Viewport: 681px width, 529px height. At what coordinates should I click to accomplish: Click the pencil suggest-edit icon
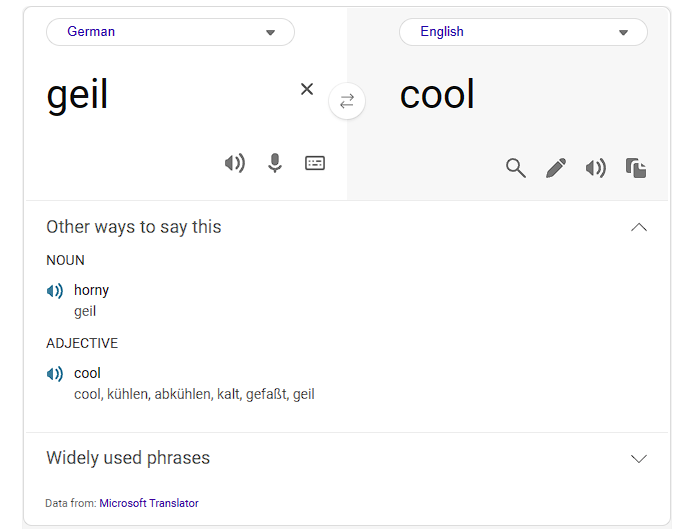(556, 168)
